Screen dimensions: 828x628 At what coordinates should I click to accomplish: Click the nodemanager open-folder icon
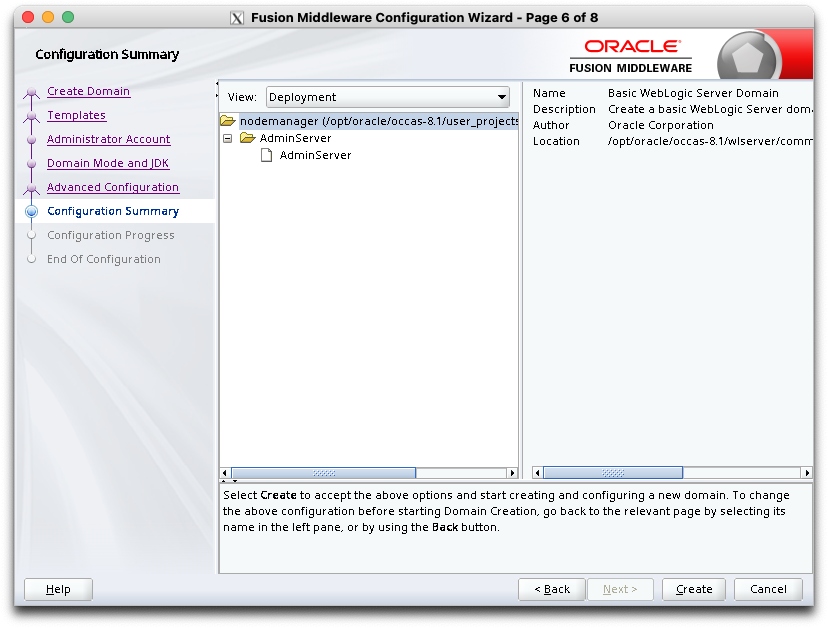pos(228,121)
